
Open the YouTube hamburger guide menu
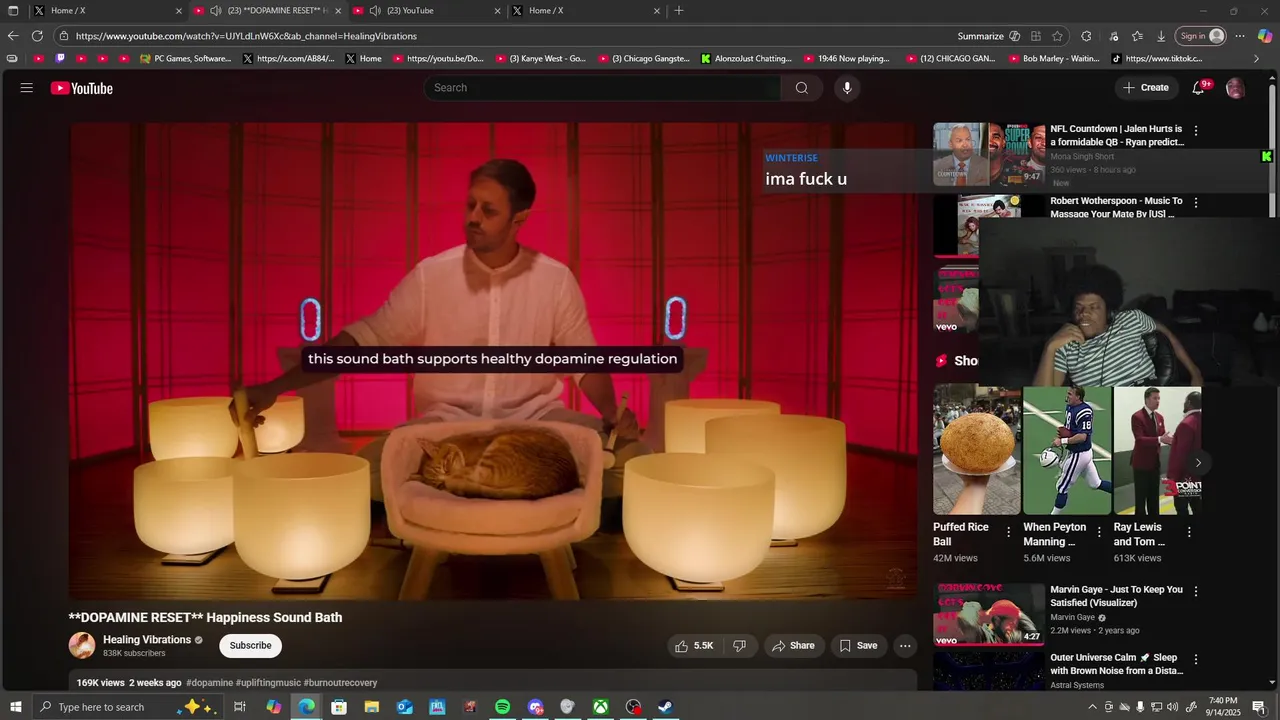tap(26, 88)
